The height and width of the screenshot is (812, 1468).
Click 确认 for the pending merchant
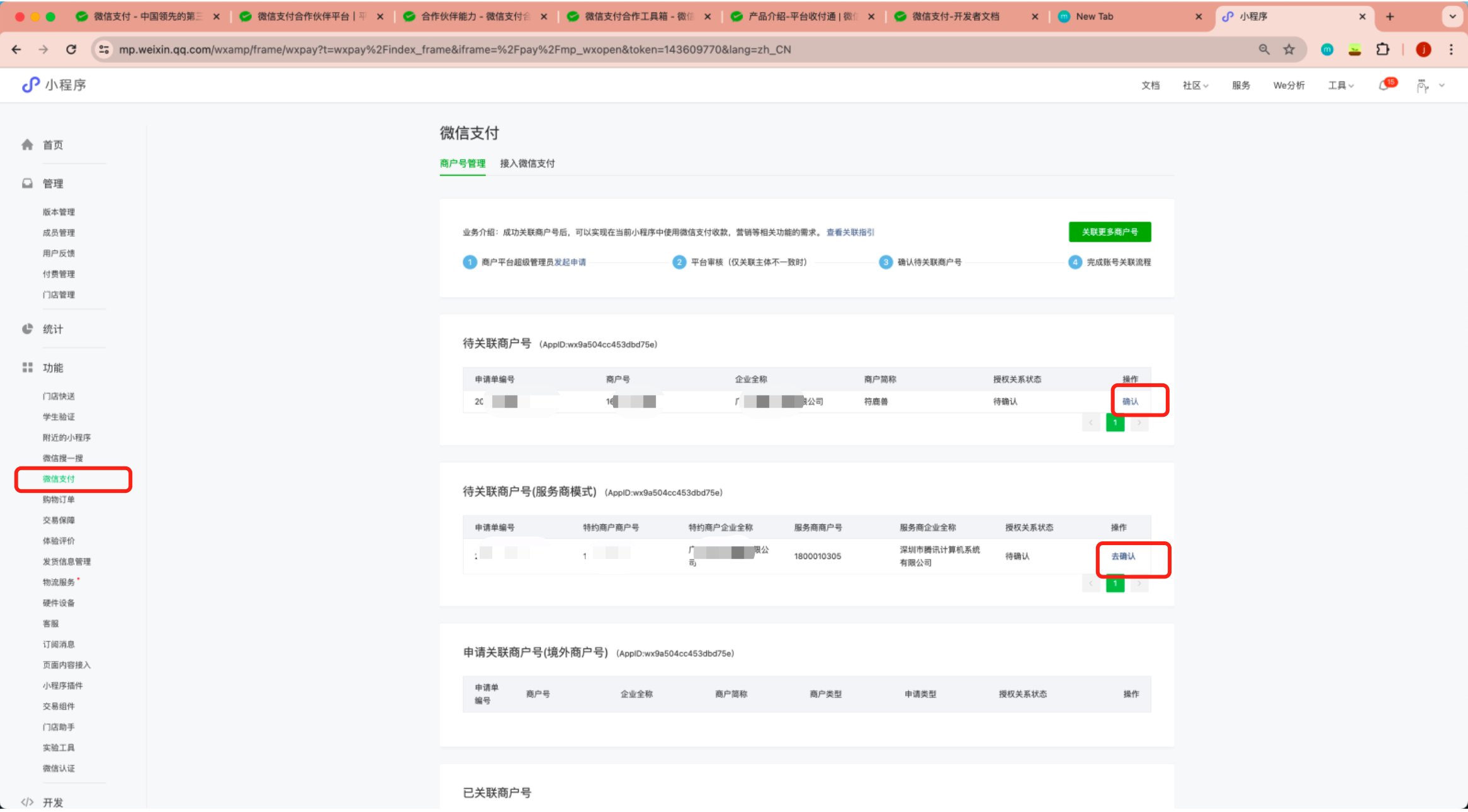tap(1130, 402)
